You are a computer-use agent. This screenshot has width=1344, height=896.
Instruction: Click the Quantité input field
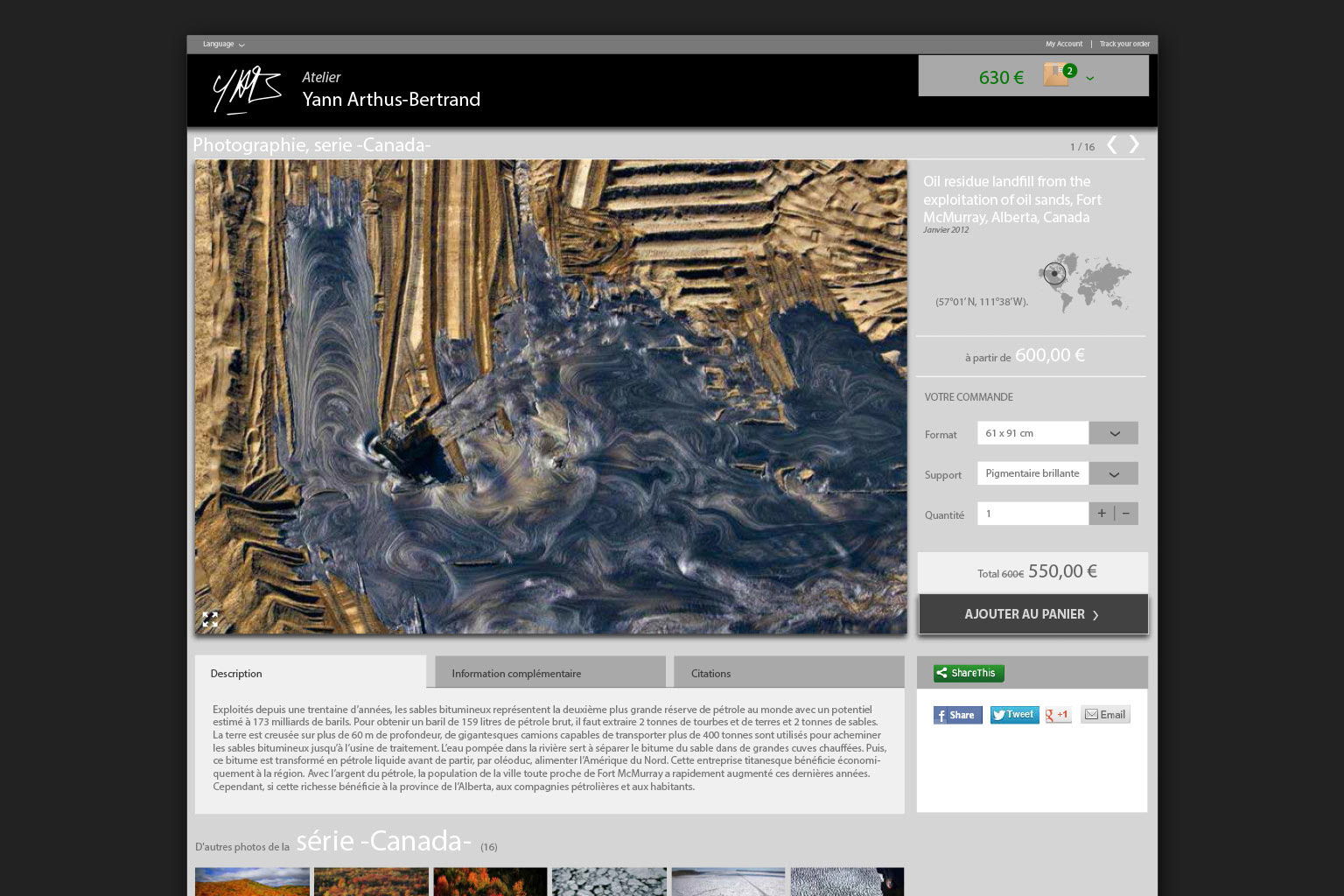click(x=1032, y=514)
